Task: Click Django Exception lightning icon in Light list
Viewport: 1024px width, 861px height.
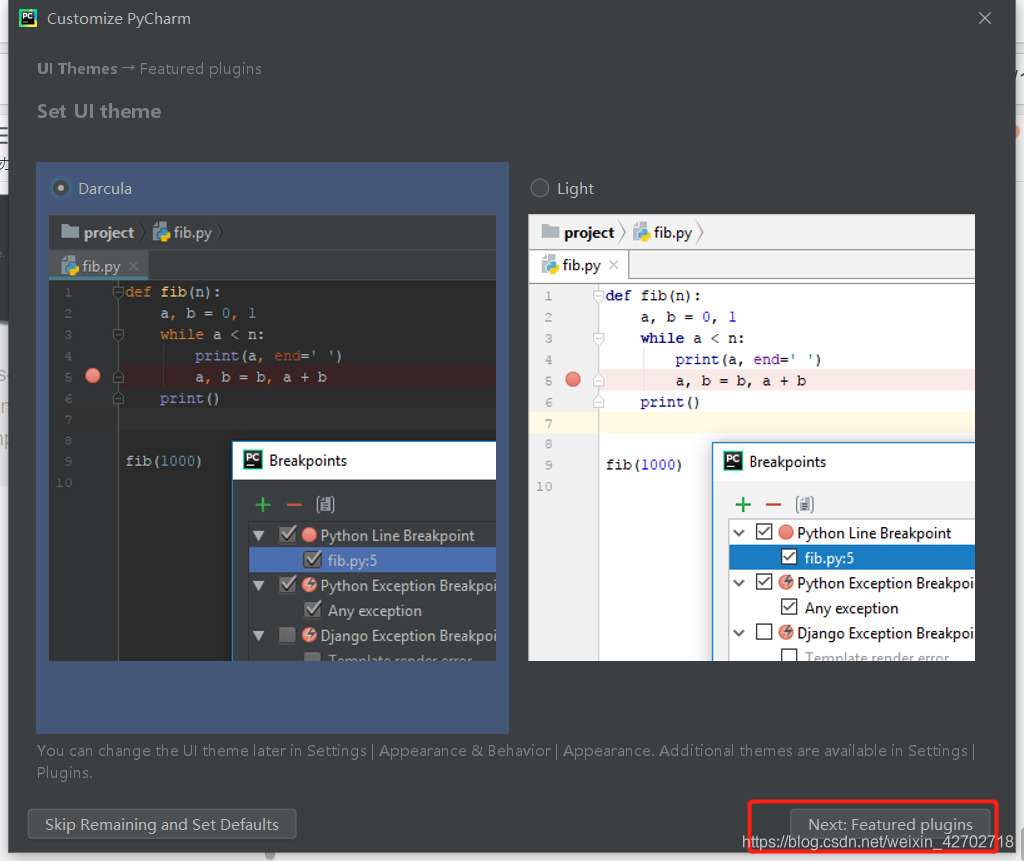Action: [x=786, y=632]
